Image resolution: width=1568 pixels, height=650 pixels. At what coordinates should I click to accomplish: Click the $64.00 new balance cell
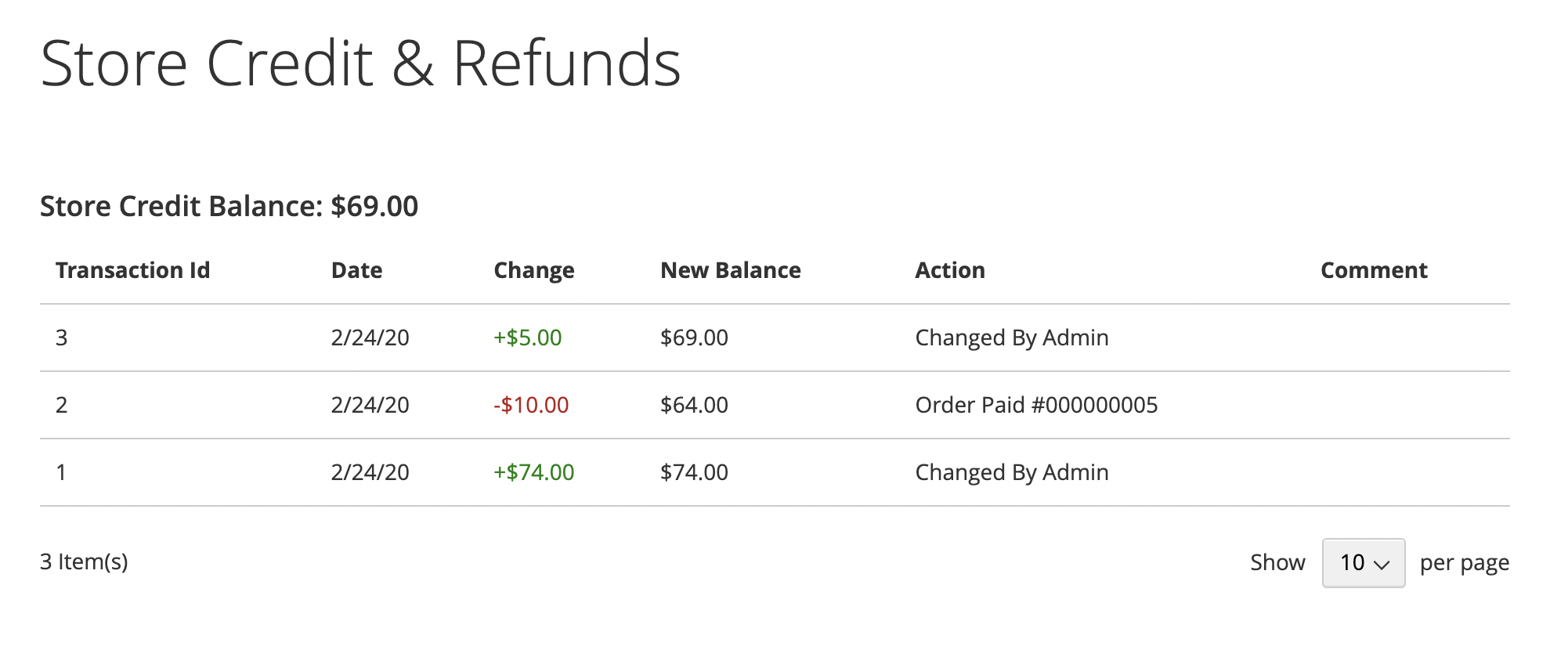[x=694, y=405]
